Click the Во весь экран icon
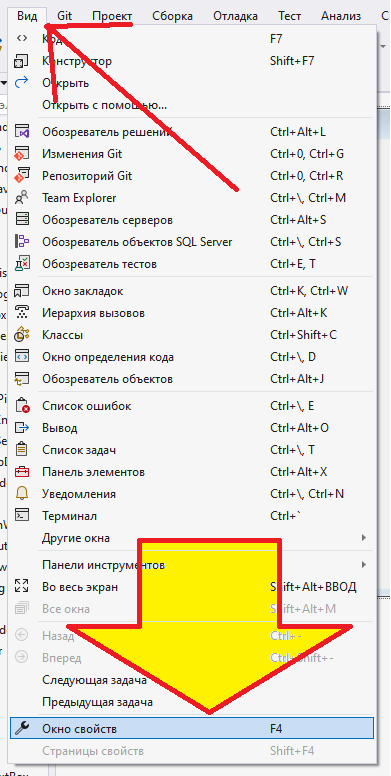This screenshot has width=391, height=776. 22,587
